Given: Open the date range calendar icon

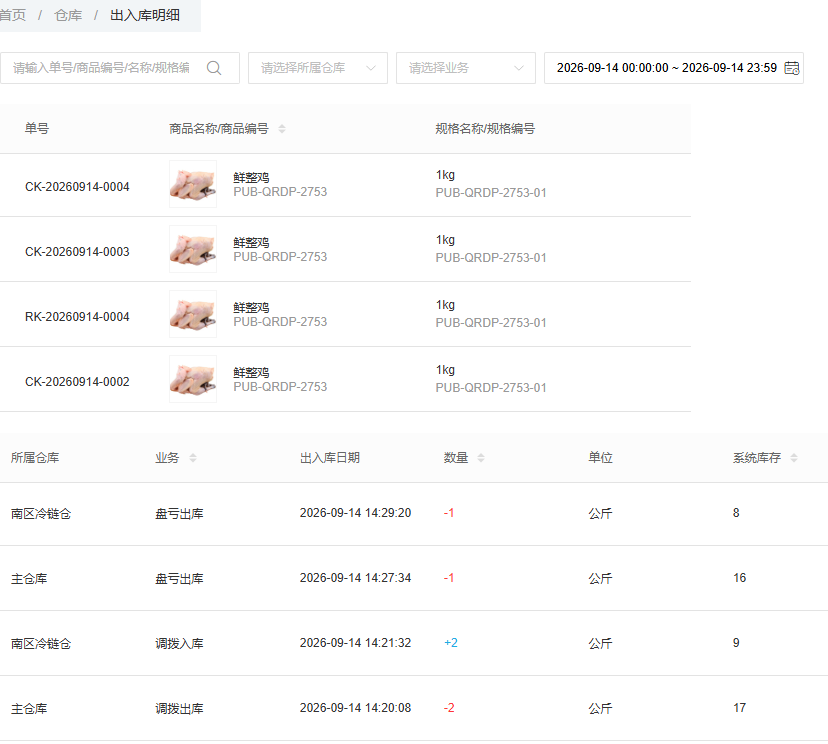Looking at the screenshot, I should [x=792, y=68].
